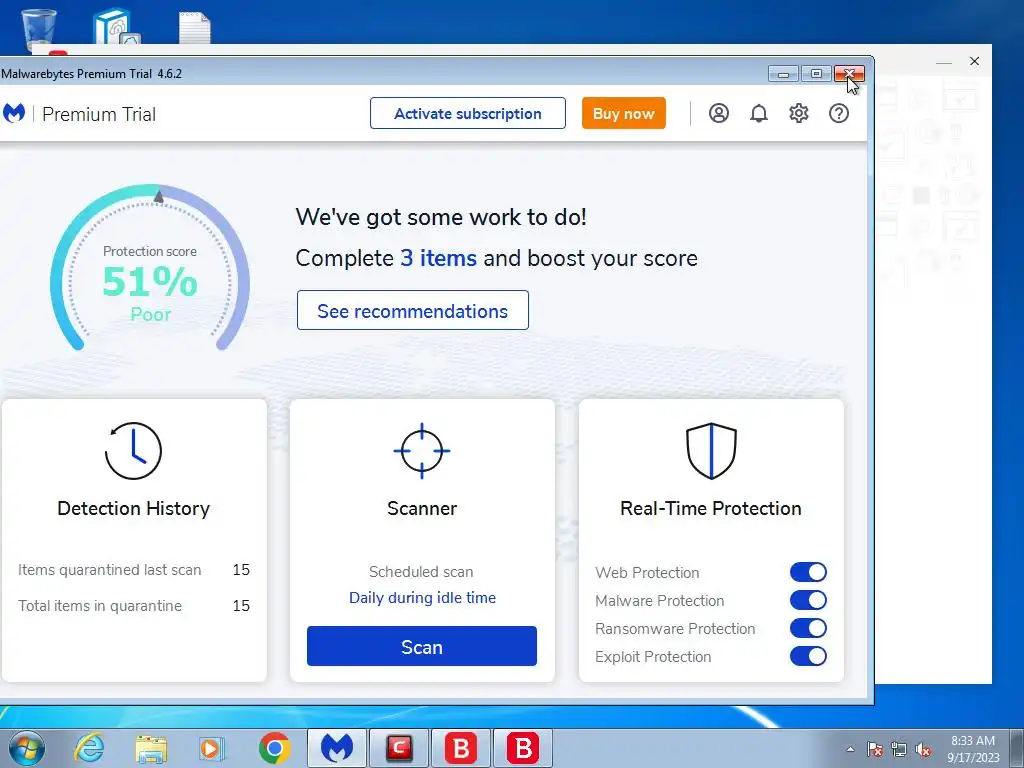The image size is (1024, 768).
Task: Click the 51% protection score gauge
Action: click(150, 268)
